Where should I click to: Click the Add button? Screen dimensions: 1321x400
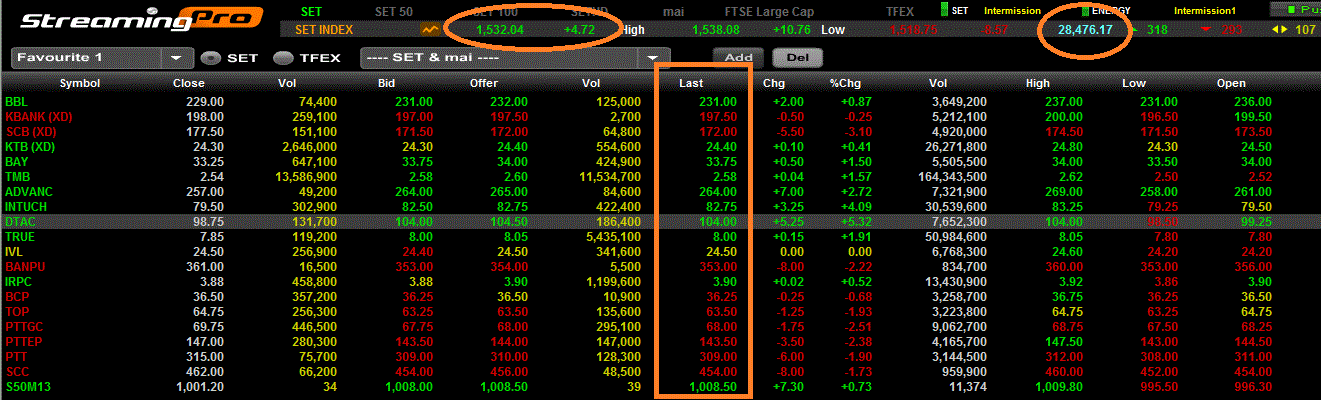click(x=738, y=57)
